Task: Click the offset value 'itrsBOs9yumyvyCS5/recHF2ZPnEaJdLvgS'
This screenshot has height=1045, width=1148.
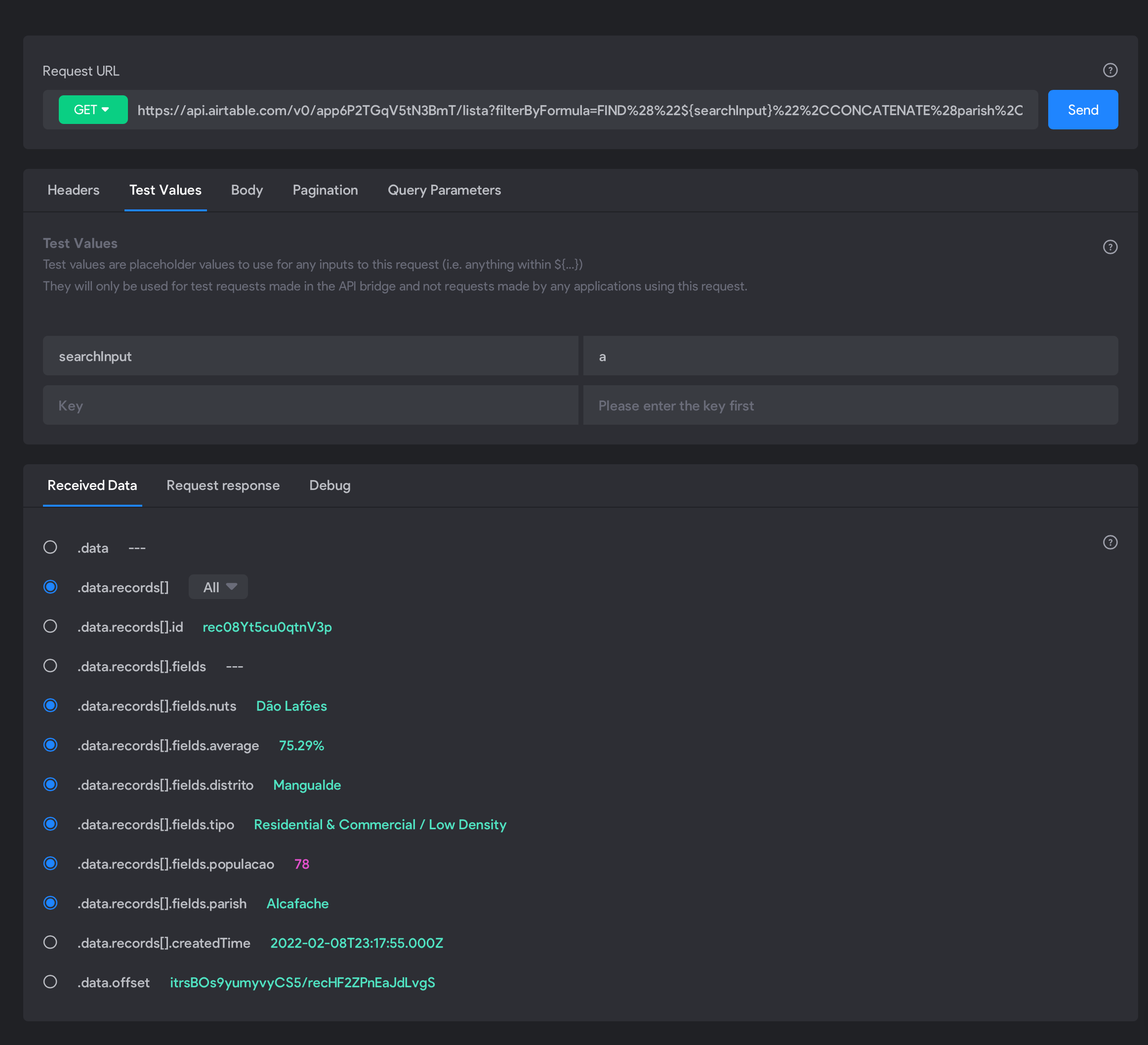Action: [x=302, y=982]
